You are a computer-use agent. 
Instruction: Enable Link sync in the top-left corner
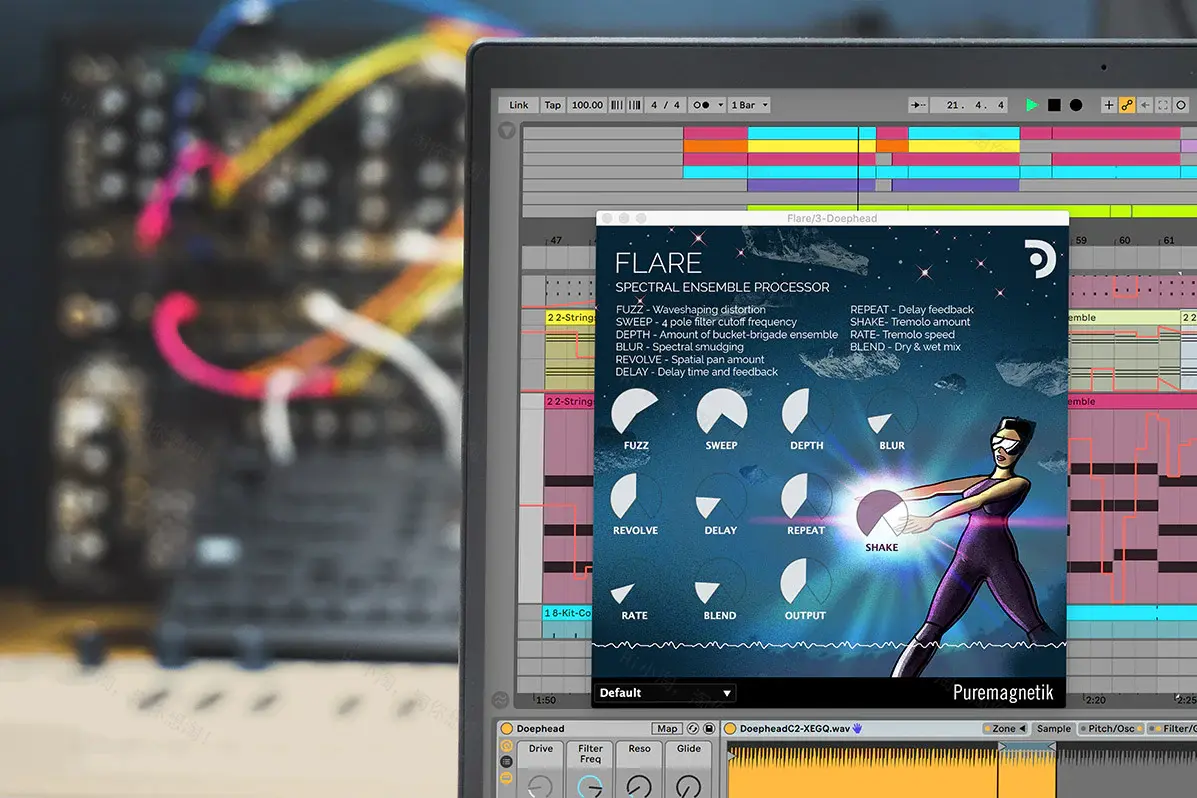[517, 104]
